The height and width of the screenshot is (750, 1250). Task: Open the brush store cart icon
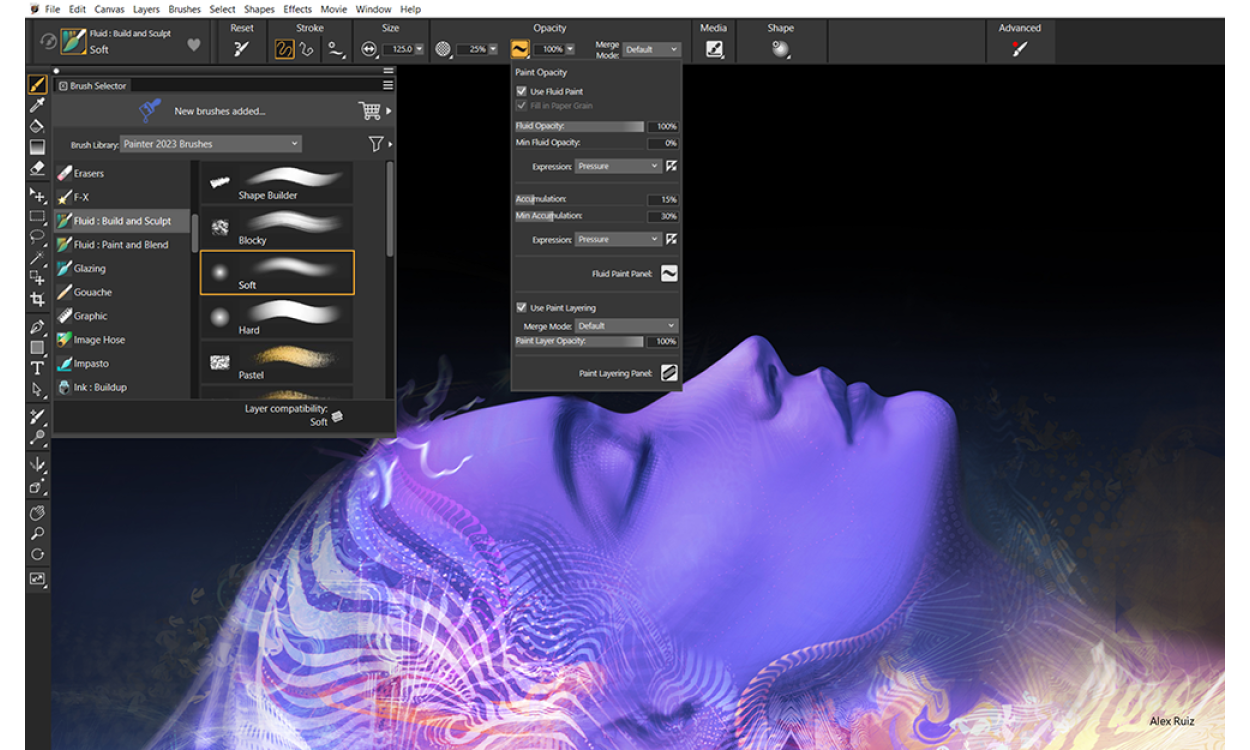point(370,111)
